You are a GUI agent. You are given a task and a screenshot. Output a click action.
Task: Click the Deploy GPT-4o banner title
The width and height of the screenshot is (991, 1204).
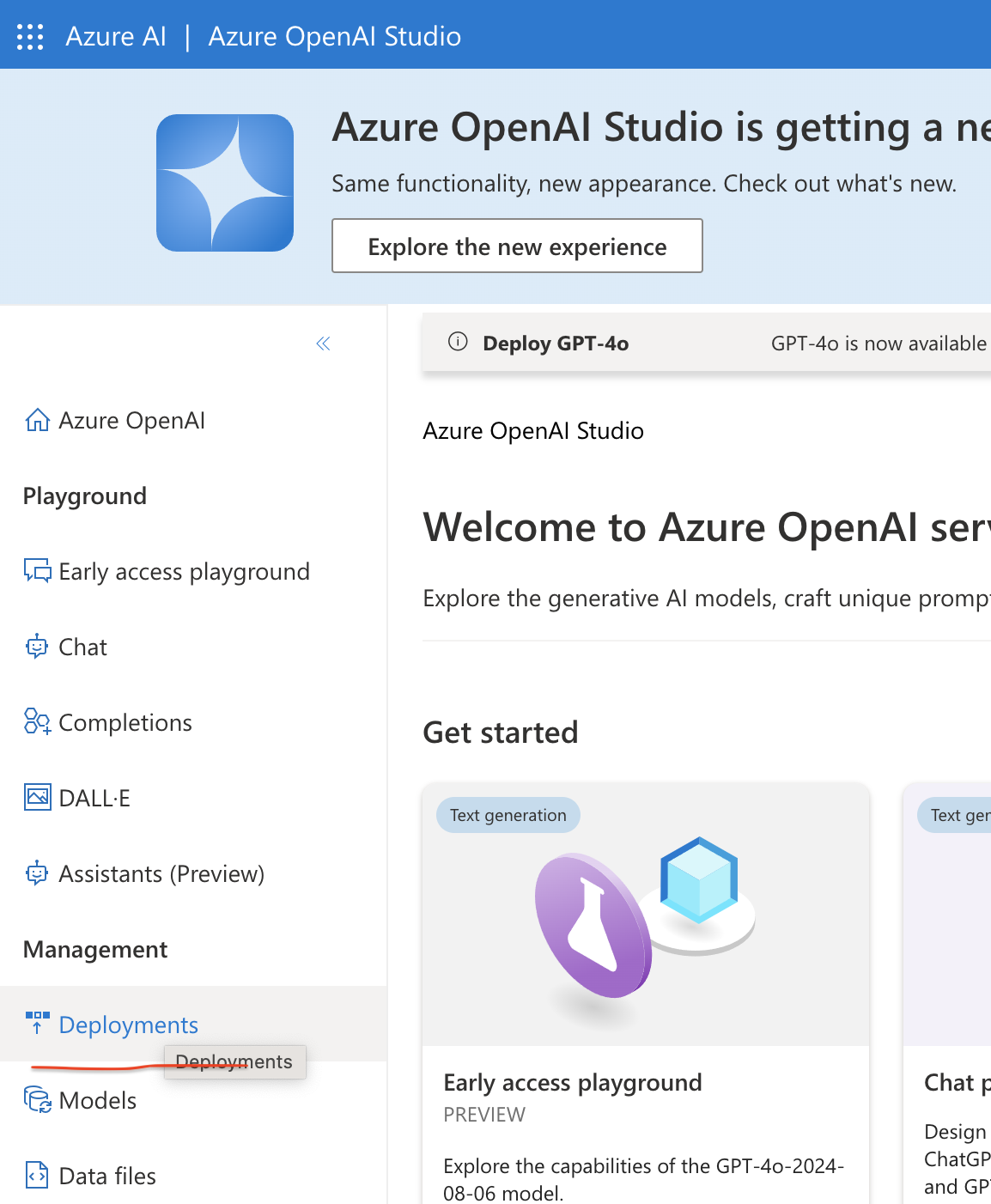point(556,344)
